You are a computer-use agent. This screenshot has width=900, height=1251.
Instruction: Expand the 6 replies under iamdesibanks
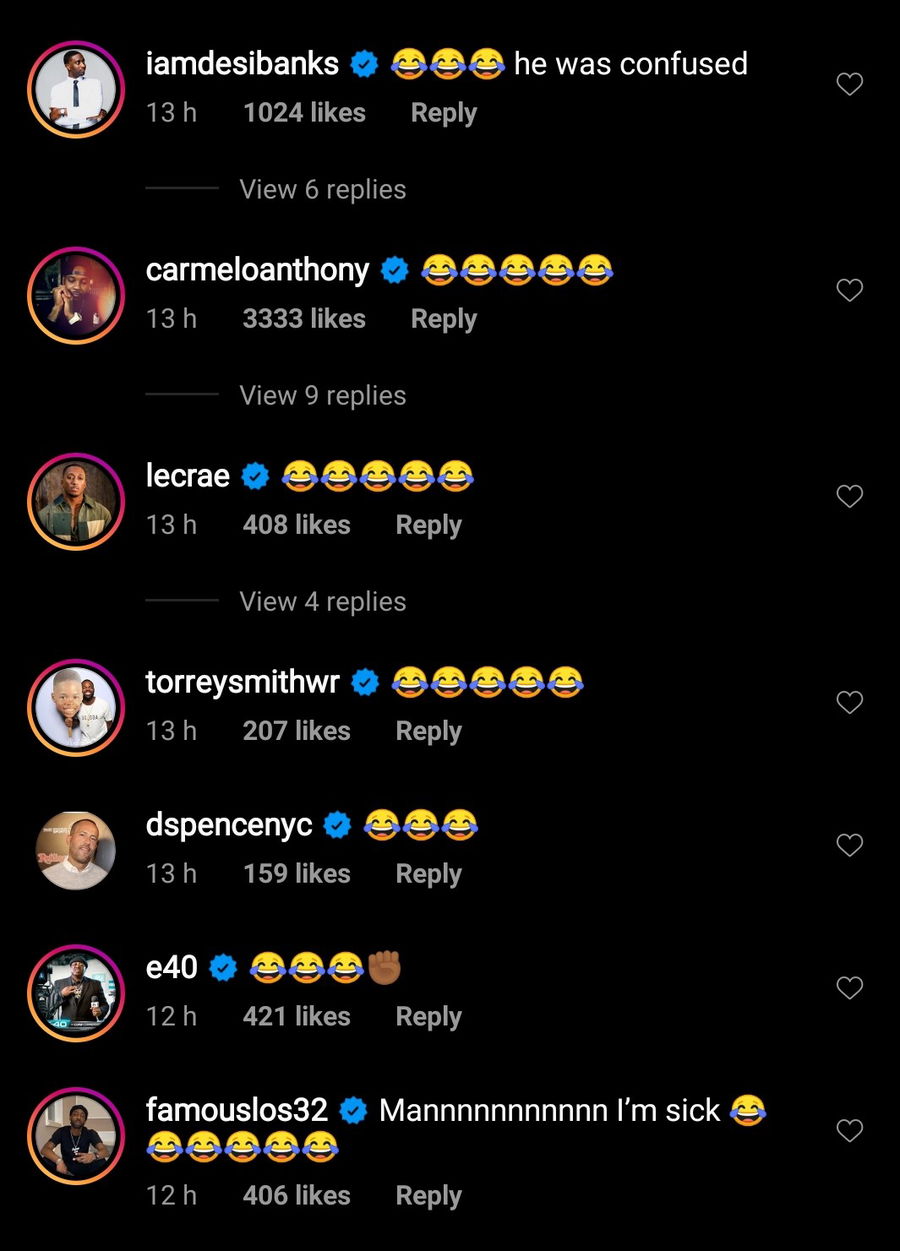point(322,190)
